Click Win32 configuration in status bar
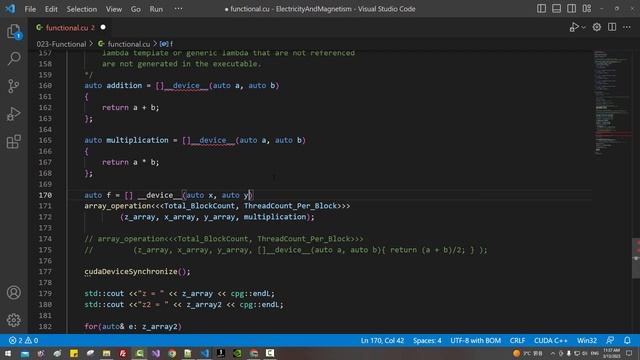The width and height of the screenshot is (640, 360). point(587,340)
